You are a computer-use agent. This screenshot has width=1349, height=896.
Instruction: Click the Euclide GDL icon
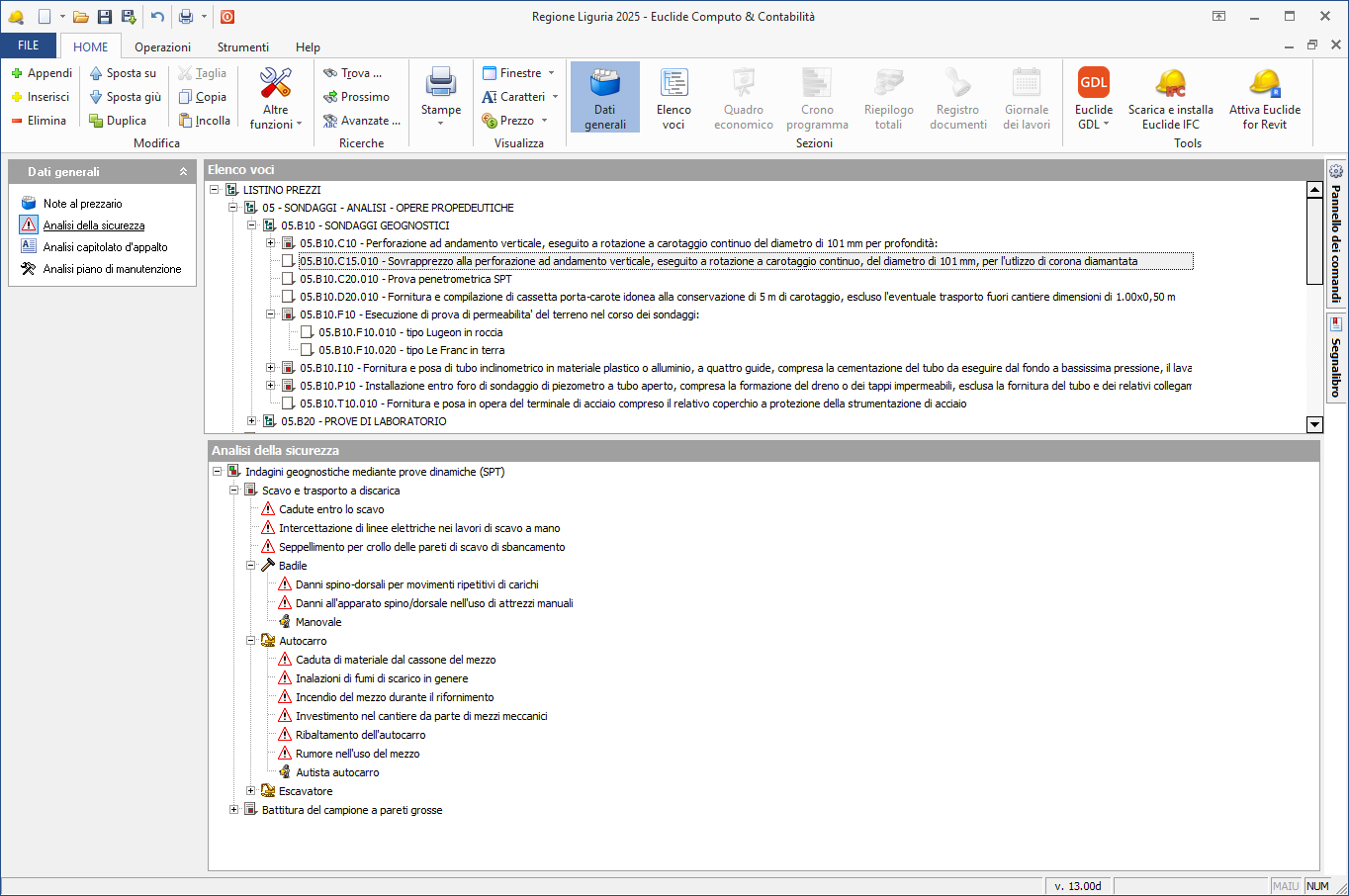point(1093,84)
